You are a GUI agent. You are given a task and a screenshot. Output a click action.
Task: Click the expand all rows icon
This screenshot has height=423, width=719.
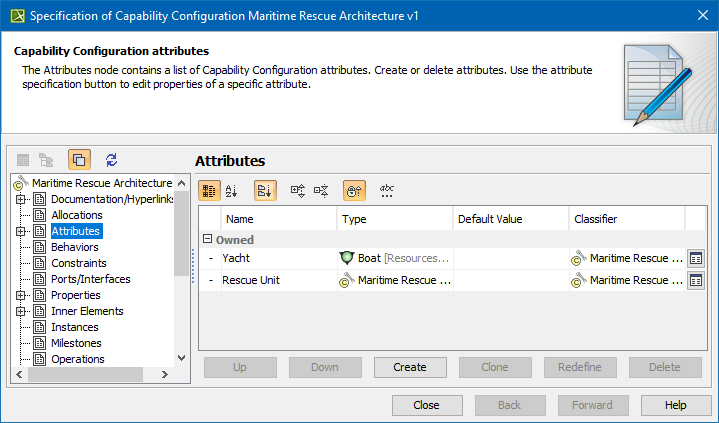pos(298,190)
